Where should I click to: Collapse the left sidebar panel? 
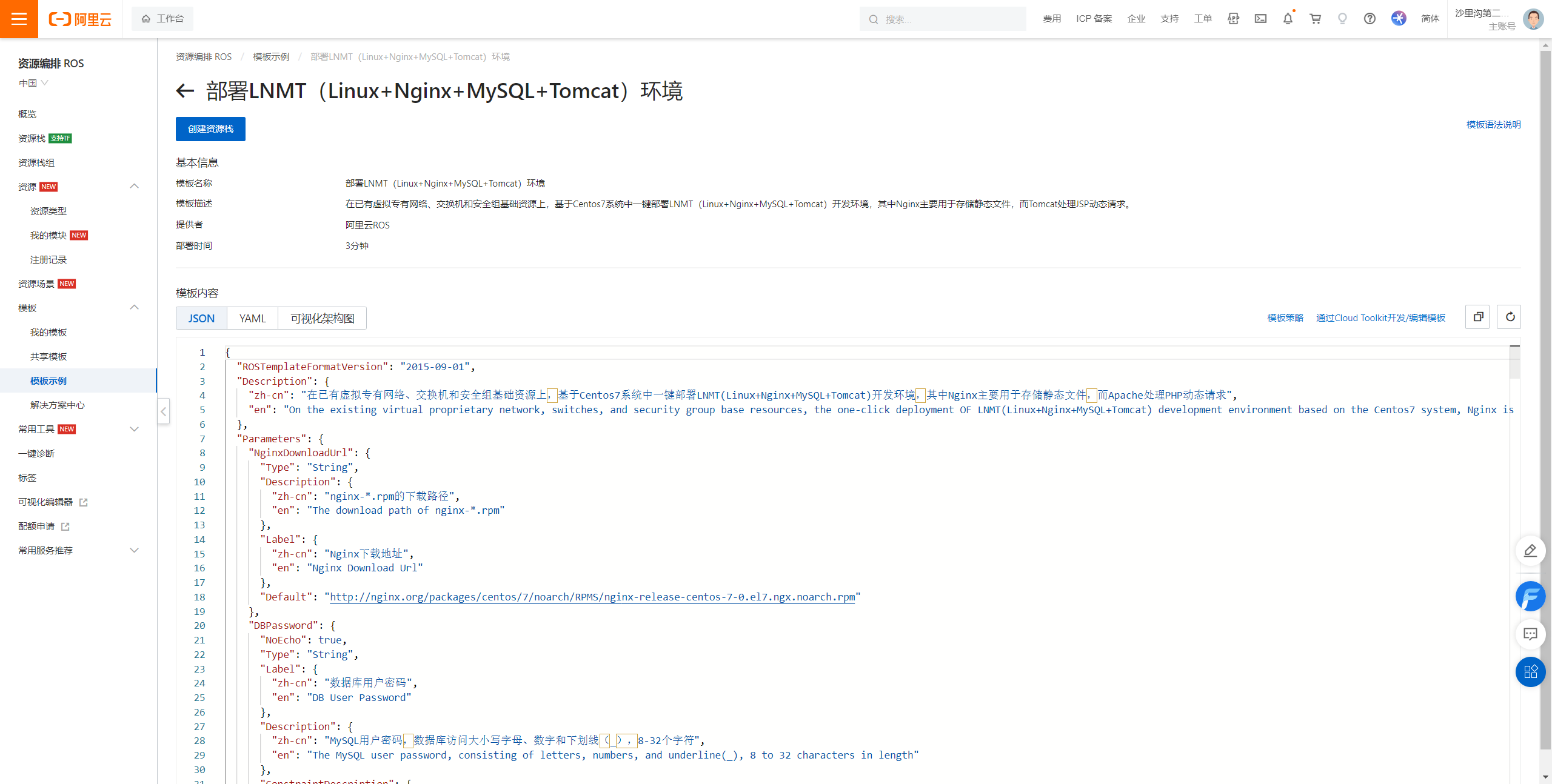163,412
